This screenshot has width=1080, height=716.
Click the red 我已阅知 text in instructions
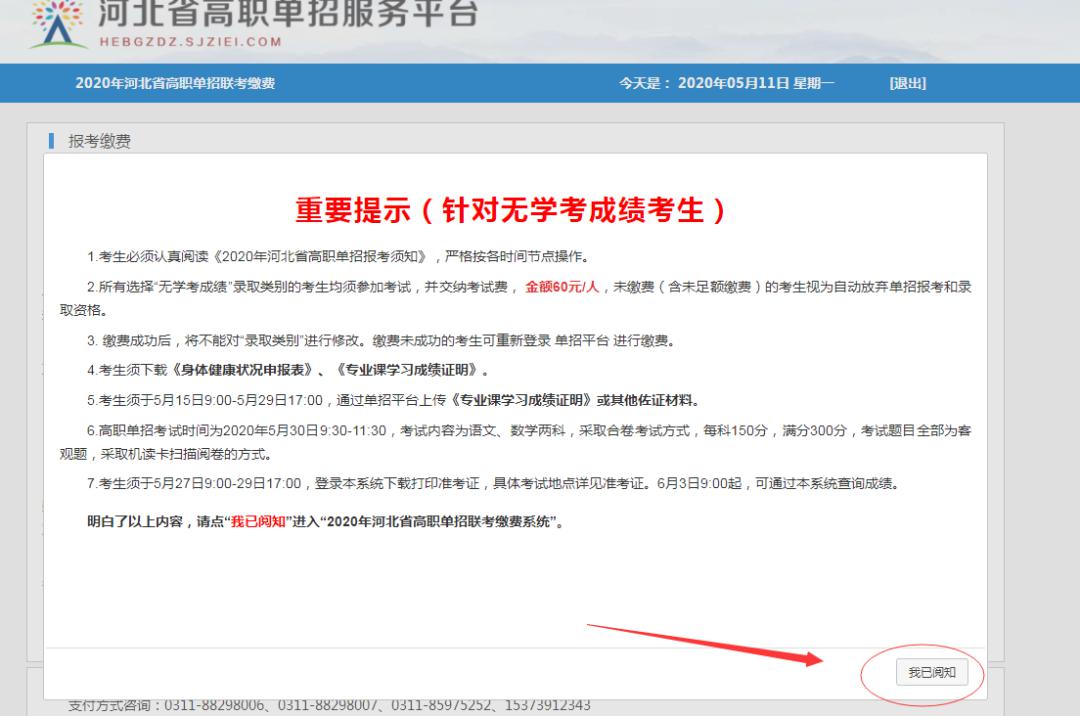(x=258, y=522)
